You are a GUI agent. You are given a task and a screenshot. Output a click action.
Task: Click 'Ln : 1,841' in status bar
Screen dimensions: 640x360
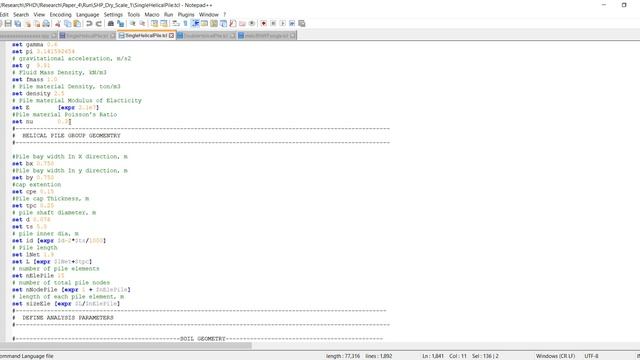click(433, 356)
